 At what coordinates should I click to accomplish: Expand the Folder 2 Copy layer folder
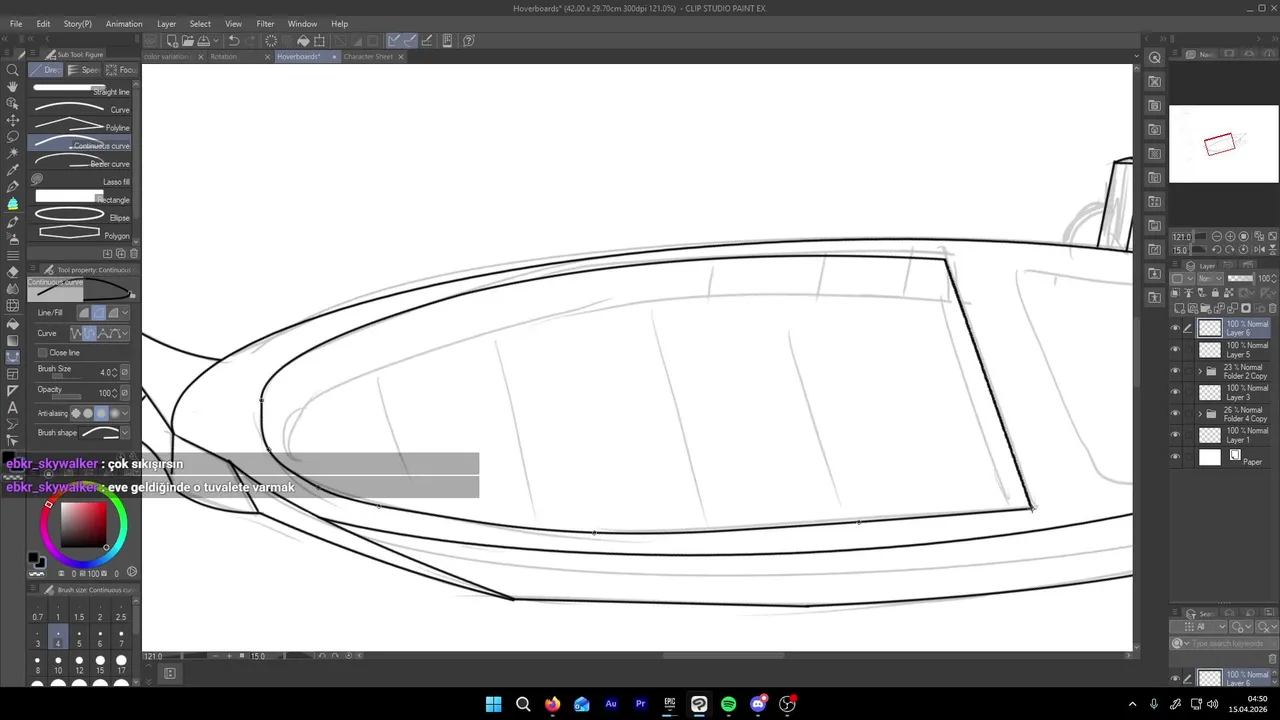pyautogui.click(x=1200, y=371)
